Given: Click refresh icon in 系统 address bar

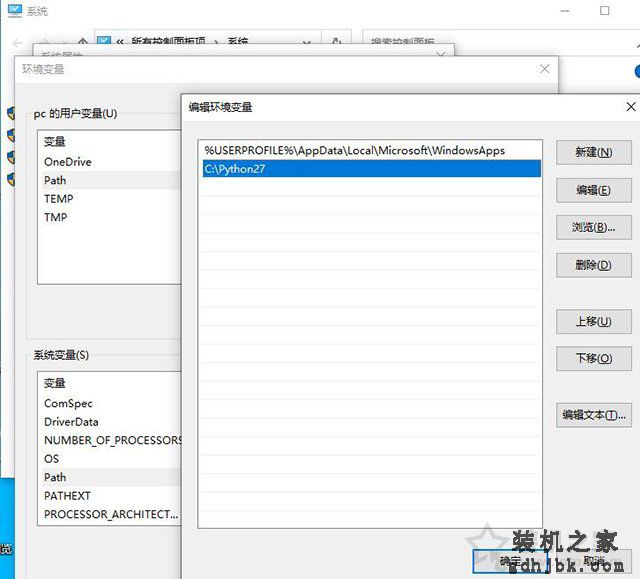Looking at the screenshot, I should point(336,40).
